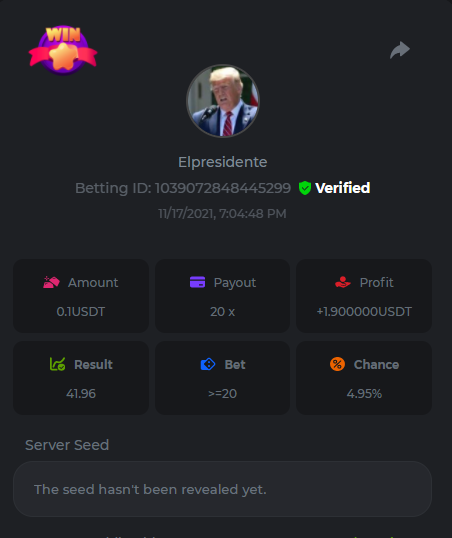452x538 pixels.
Task: Click the Server Seed field
Action: pos(222,489)
